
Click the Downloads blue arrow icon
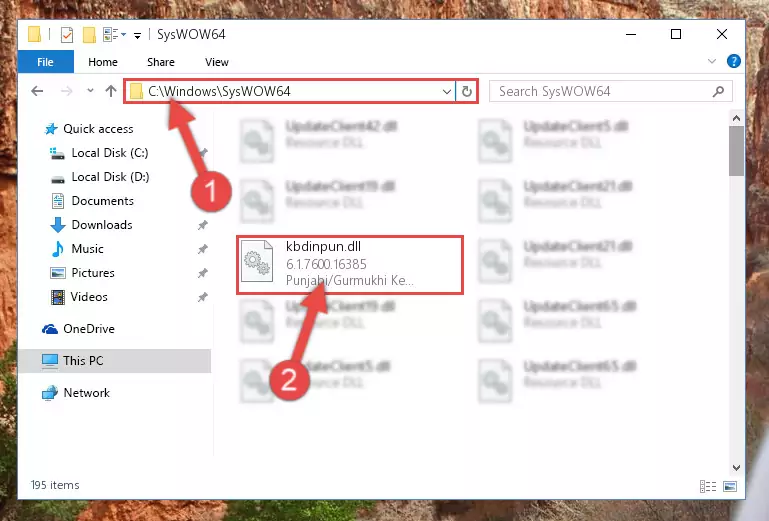click(x=58, y=225)
